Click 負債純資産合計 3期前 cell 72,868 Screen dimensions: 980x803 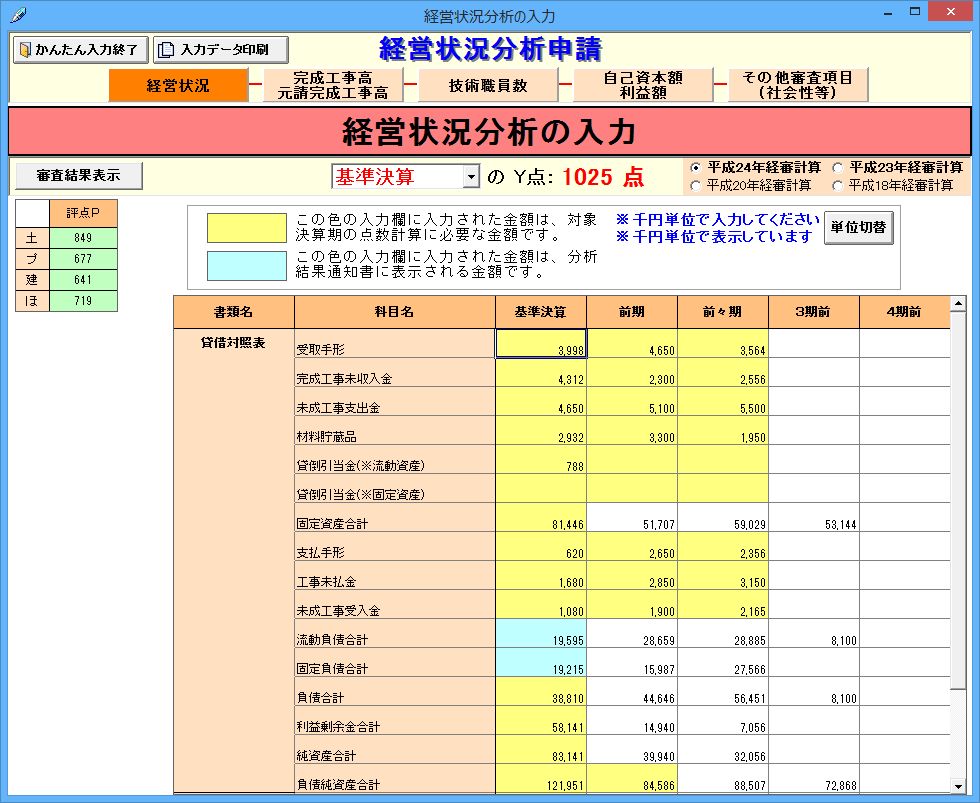tap(814, 779)
